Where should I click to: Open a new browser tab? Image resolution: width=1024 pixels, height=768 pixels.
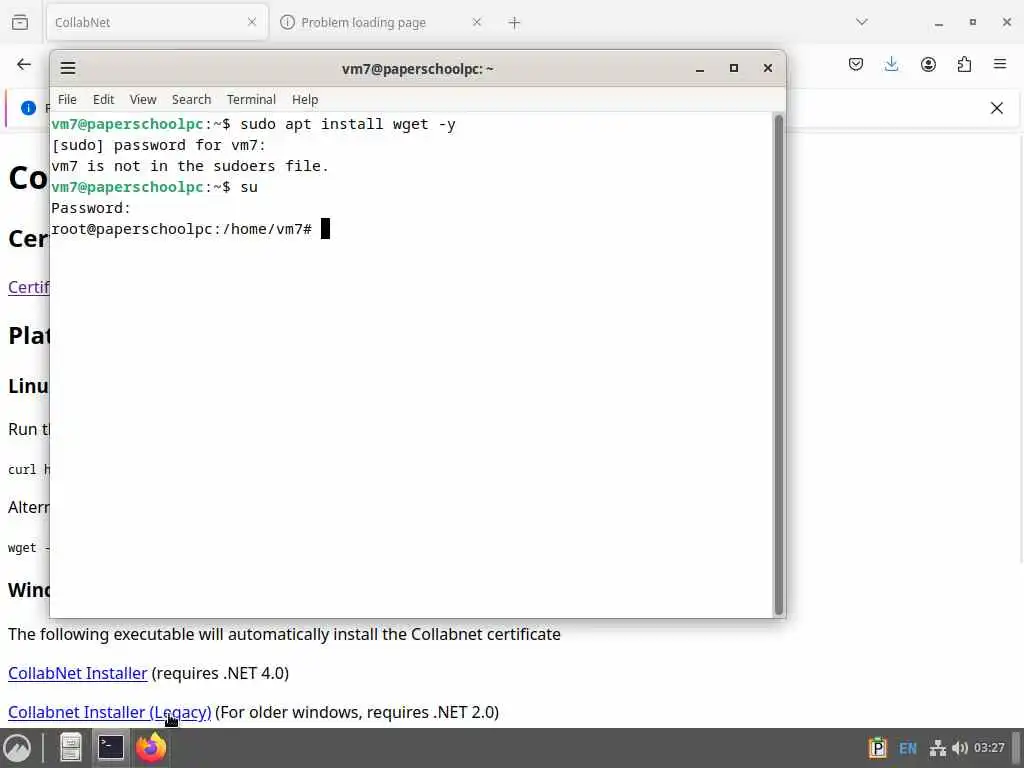click(x=514, y=23)
